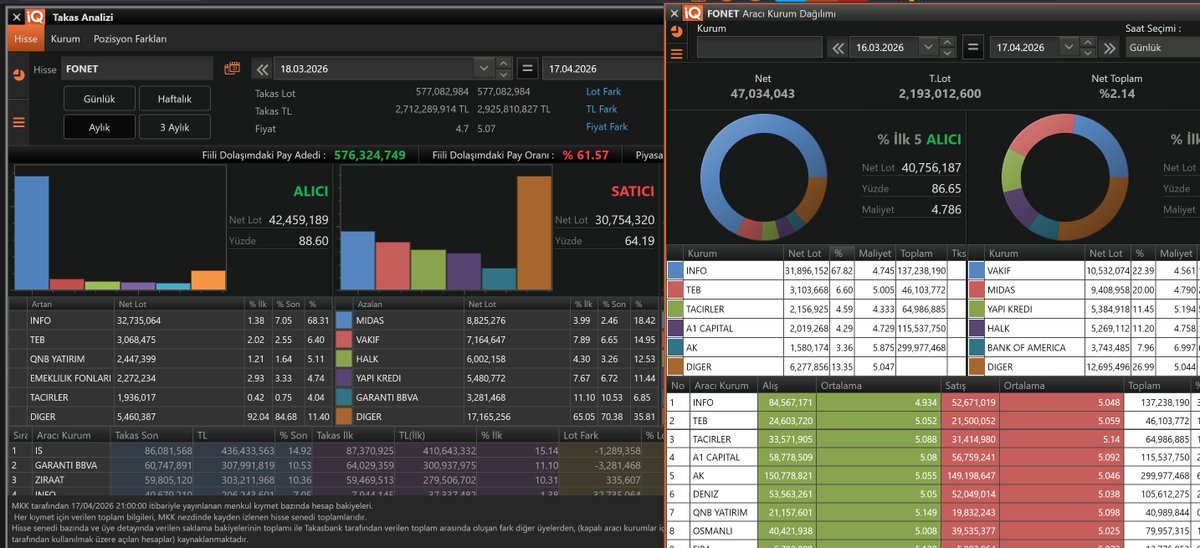Click the equals icon in Takas Analizi
Image resolution: width=1200 pixels, height=548 pixels.
(529, 69)
